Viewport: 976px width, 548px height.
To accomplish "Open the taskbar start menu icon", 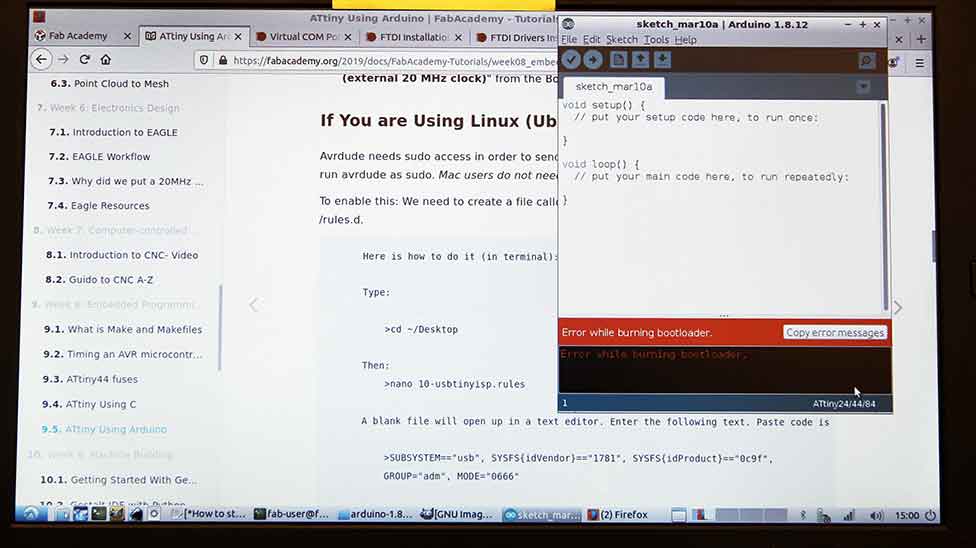I will (x=30, y=514).
